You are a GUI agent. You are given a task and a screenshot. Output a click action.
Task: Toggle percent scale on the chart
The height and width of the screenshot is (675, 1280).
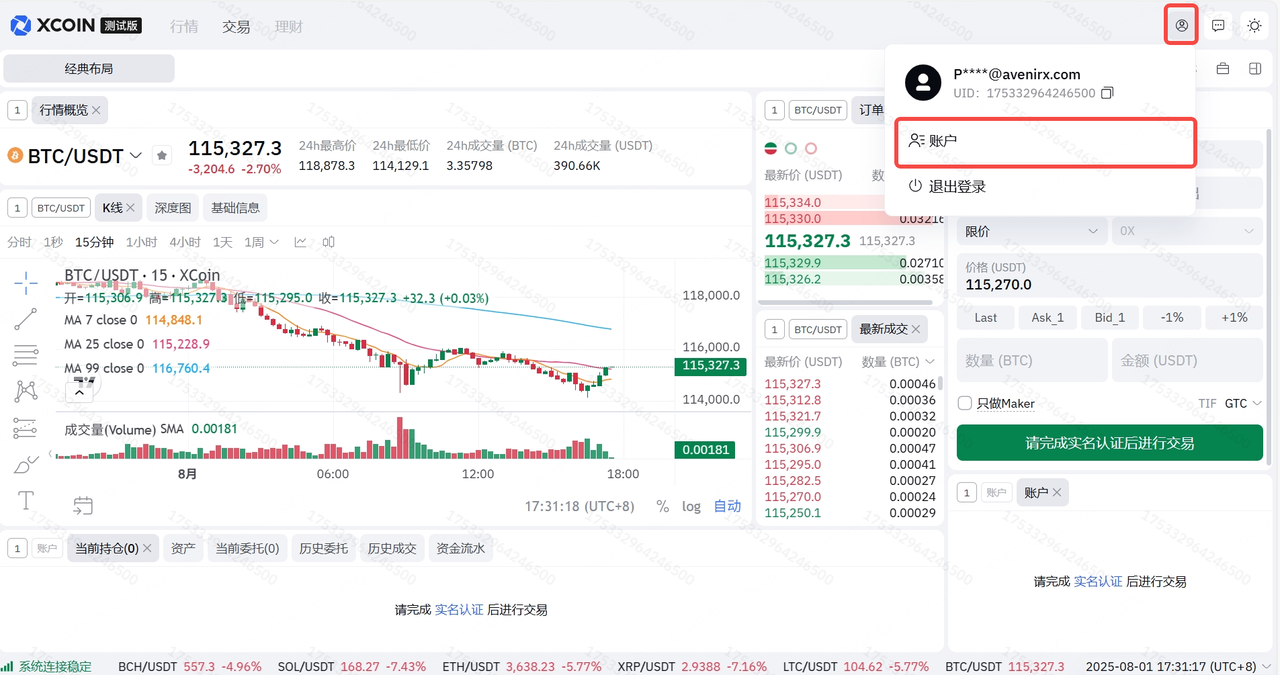[x=662, y=506]
